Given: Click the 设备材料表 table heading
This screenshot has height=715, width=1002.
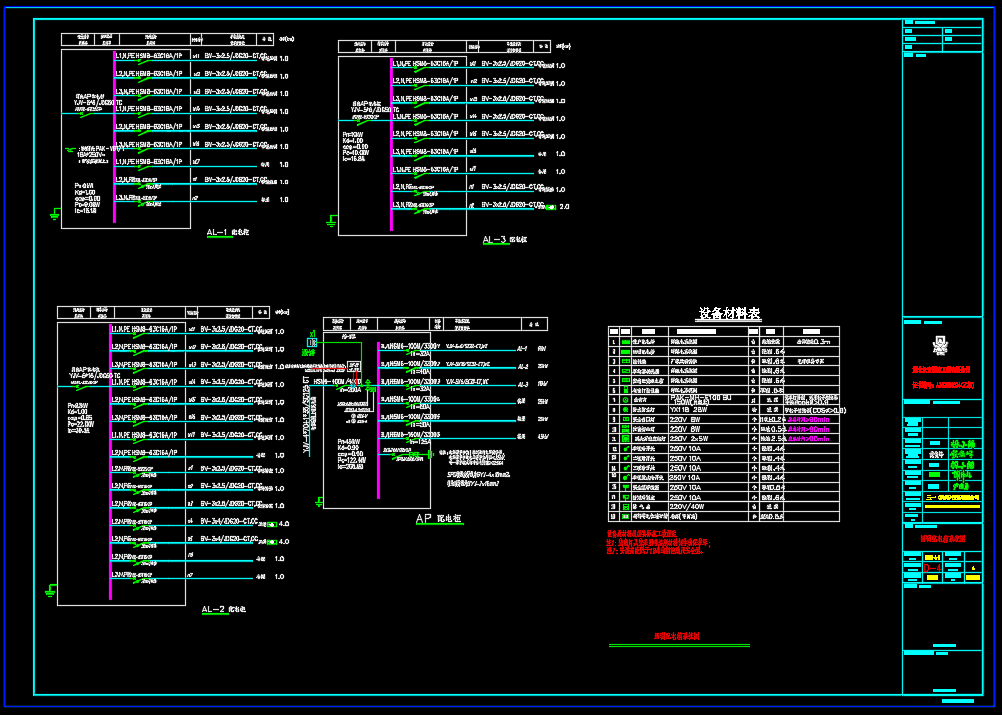Looking at the screenshot, I should click(x=728, y=314).
